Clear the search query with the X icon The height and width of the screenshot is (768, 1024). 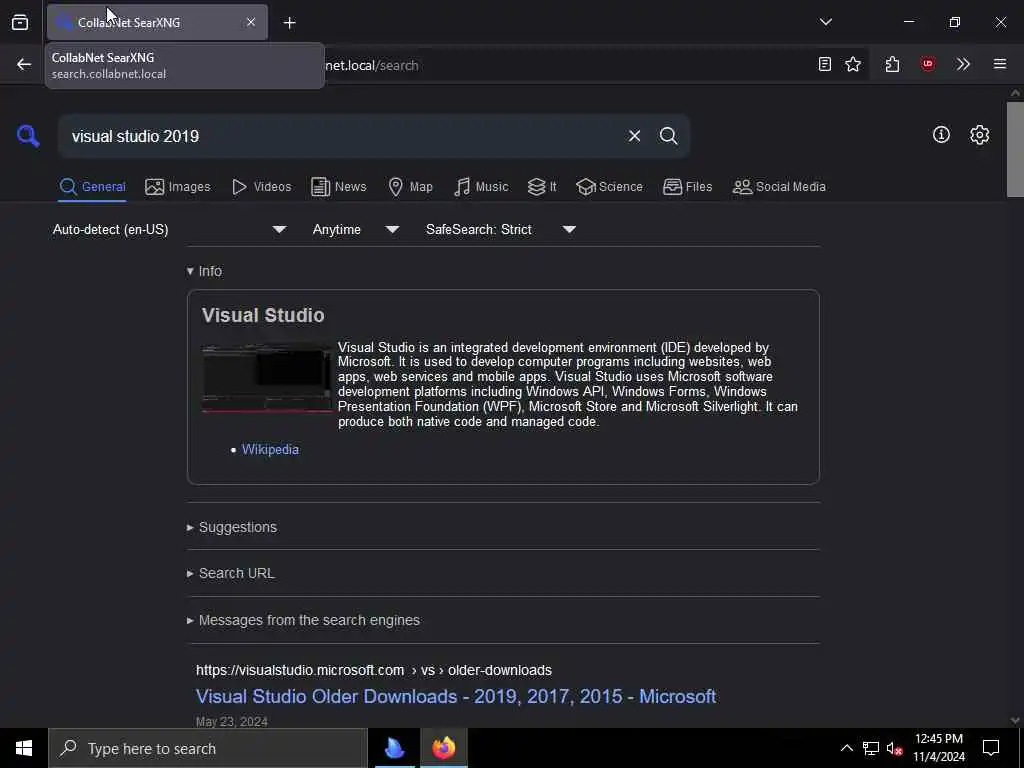[x=634, y=136]
